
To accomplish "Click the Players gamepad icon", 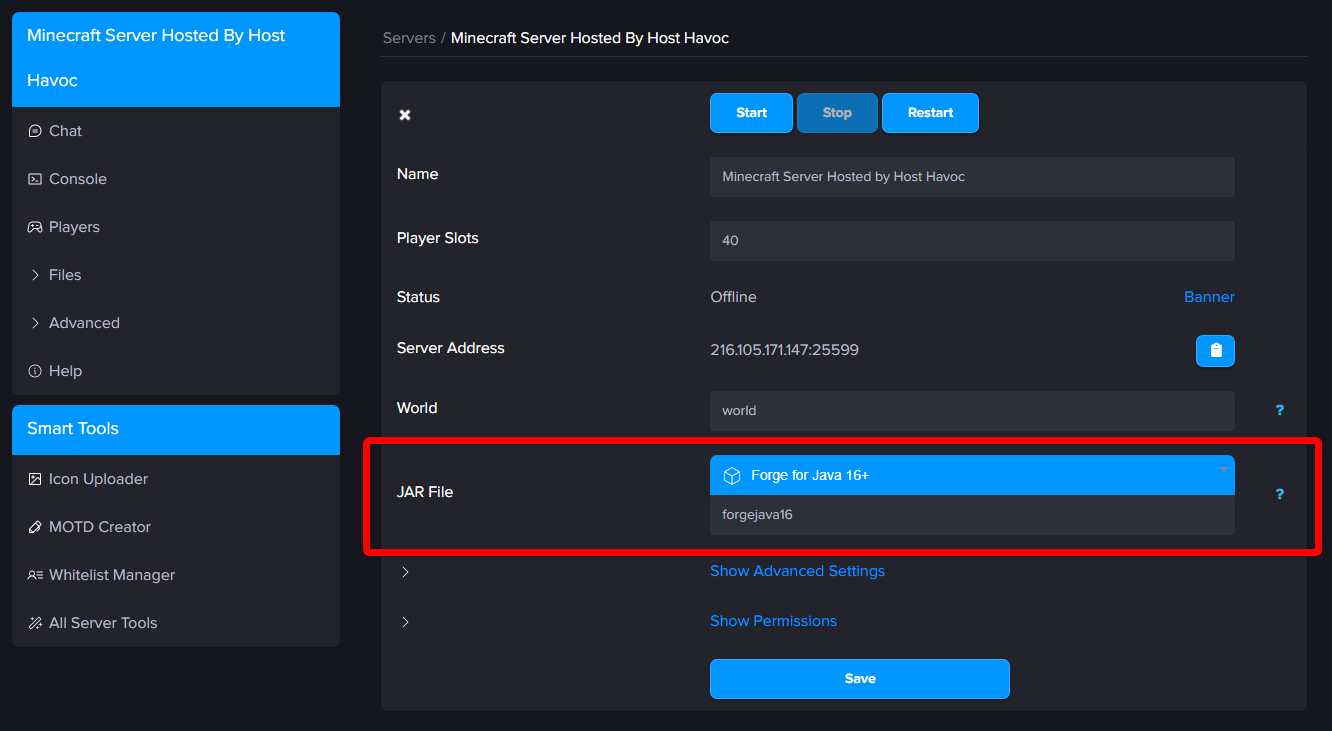I will pyautogui.click(x=35, y=227).
